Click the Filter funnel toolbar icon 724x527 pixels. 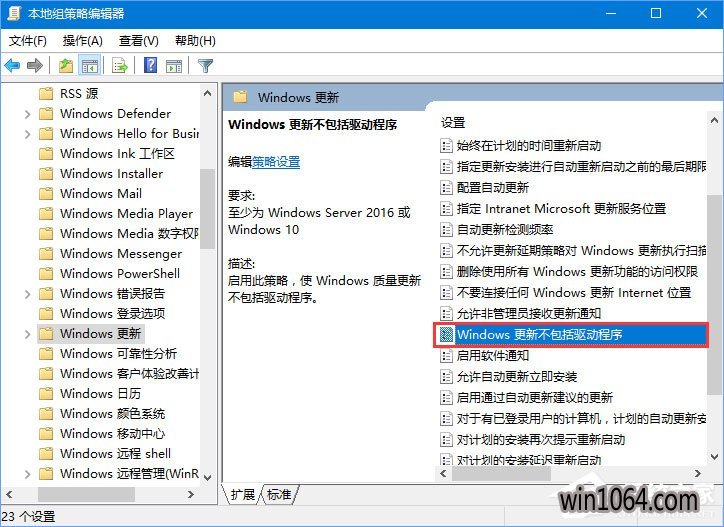click(205, 66)
